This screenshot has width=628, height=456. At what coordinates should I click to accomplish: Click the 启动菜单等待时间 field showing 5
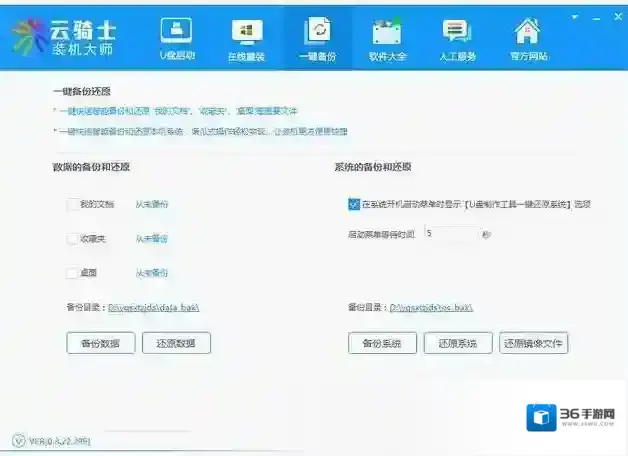451,233
